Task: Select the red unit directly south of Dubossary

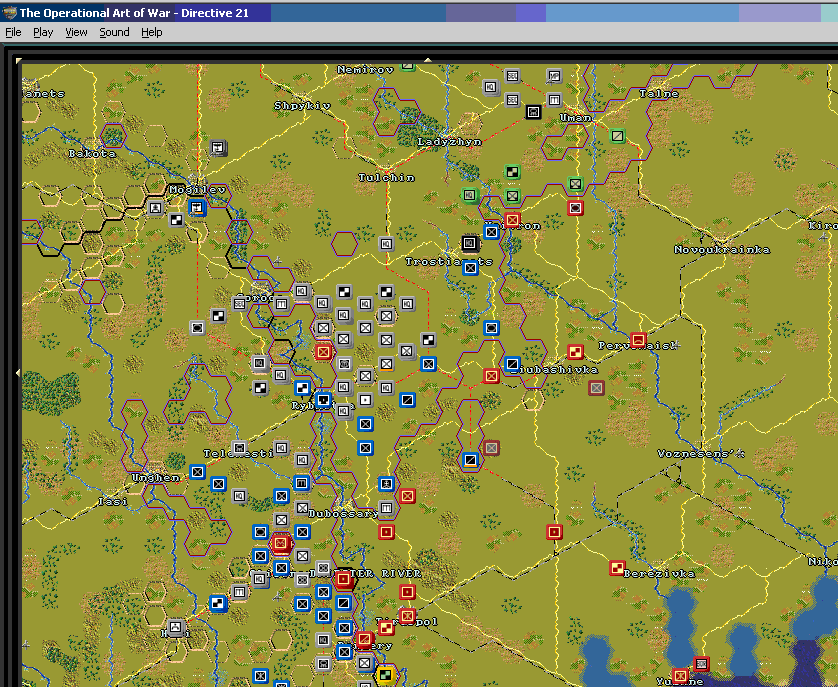Action: [x=386, y=532]
